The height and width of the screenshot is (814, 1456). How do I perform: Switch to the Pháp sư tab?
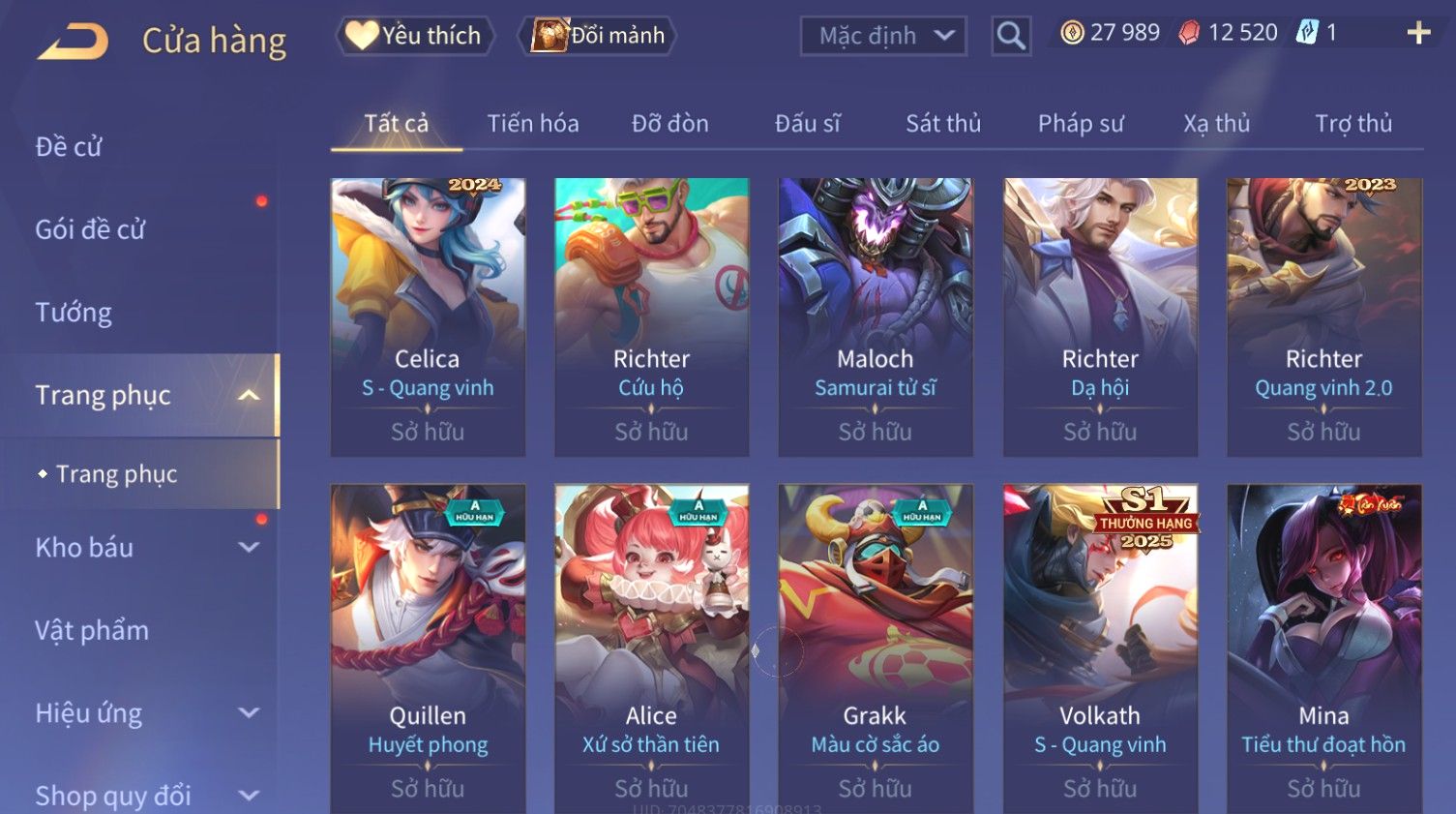(x=1081, y=124)
